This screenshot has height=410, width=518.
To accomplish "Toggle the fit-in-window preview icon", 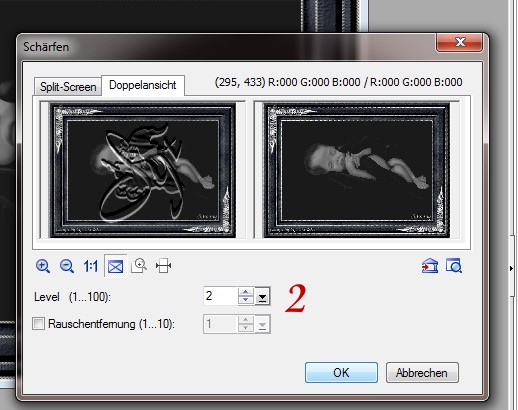I will tap(115, 266).
